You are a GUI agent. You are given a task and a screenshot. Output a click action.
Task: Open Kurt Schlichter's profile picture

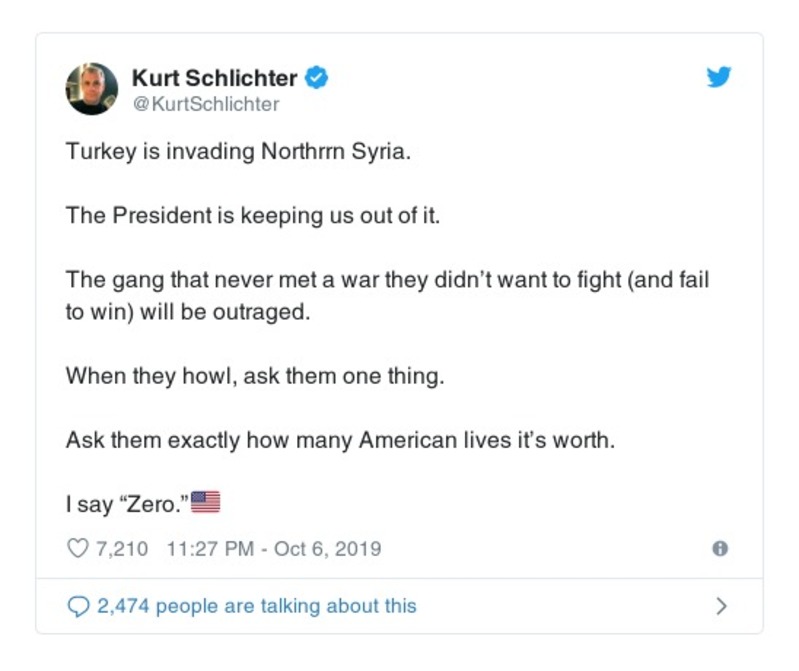pos(92,89)
